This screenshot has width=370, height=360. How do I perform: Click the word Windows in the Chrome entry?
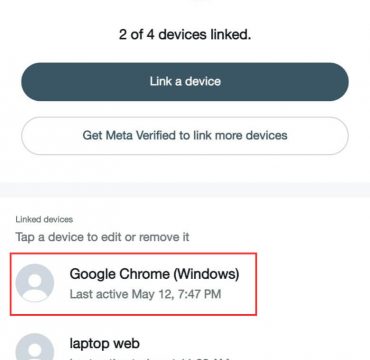pos(207,274)
